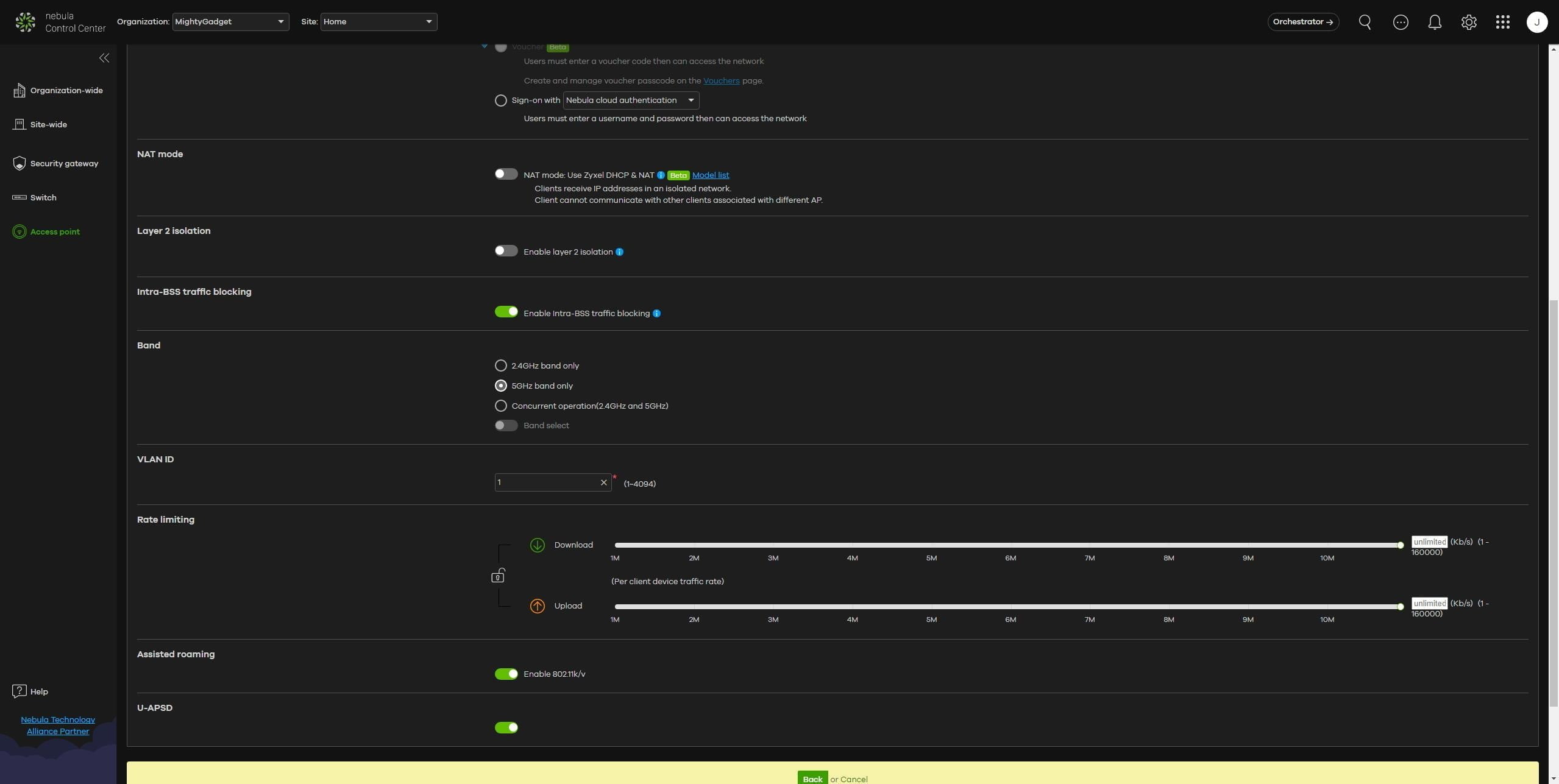The image size is (1559, 784).
Task: Enable layer 2 isolation toggle
Action: tap(506, 251)
